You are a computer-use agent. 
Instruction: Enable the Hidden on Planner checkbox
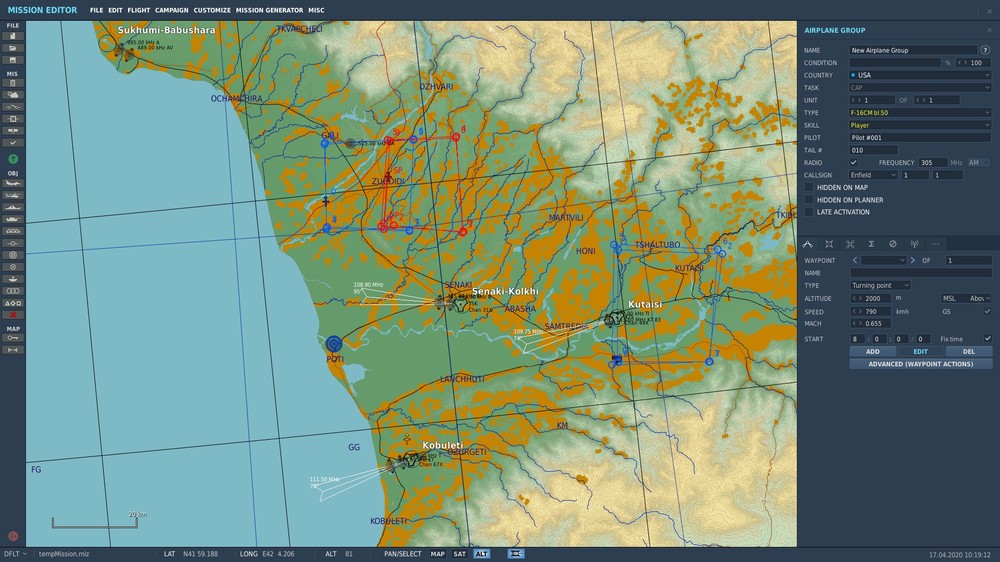coord(809,200)
